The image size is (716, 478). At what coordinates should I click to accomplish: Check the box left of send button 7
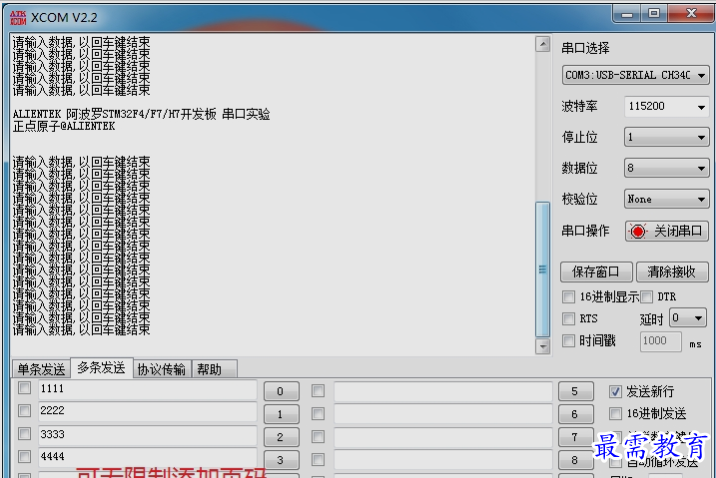click(x=318, y=436)
